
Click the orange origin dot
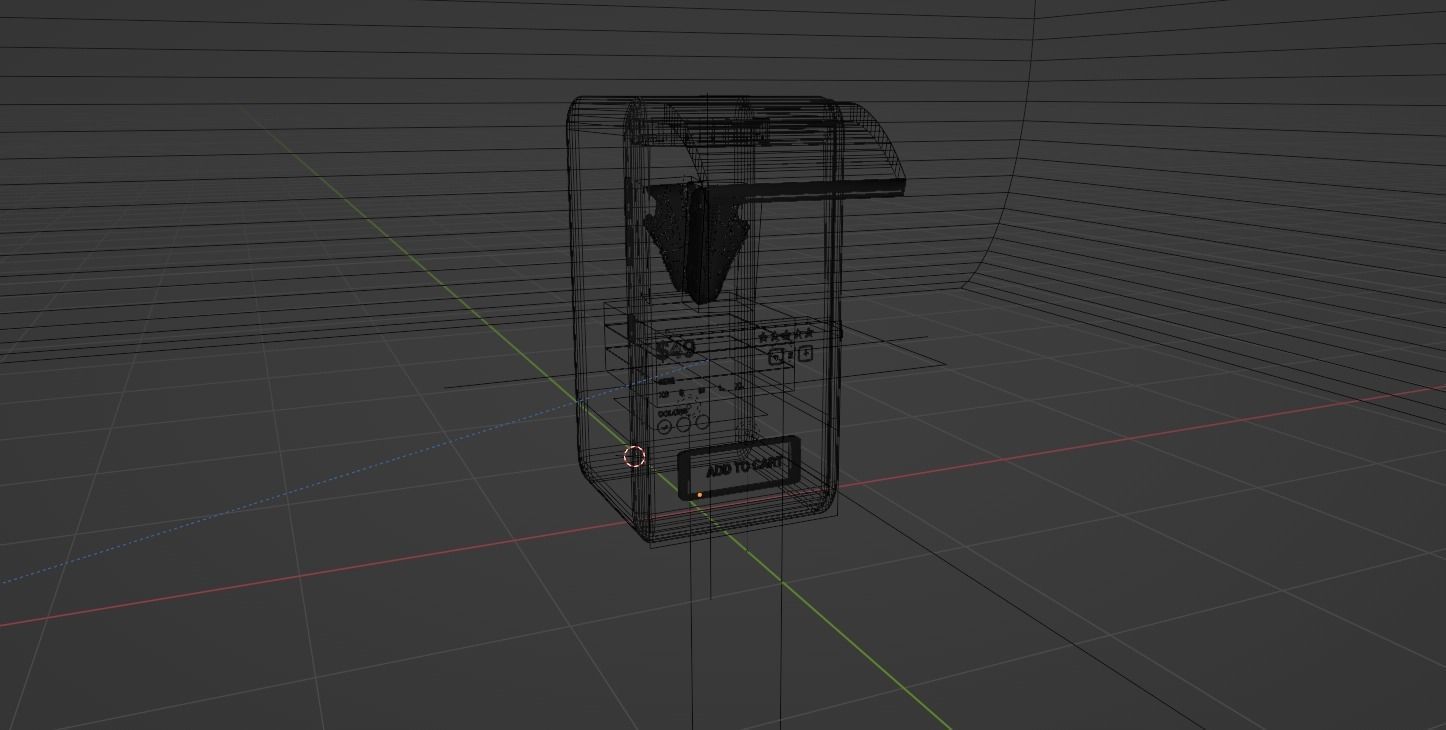pyautogui.click(x=700, y=494)
